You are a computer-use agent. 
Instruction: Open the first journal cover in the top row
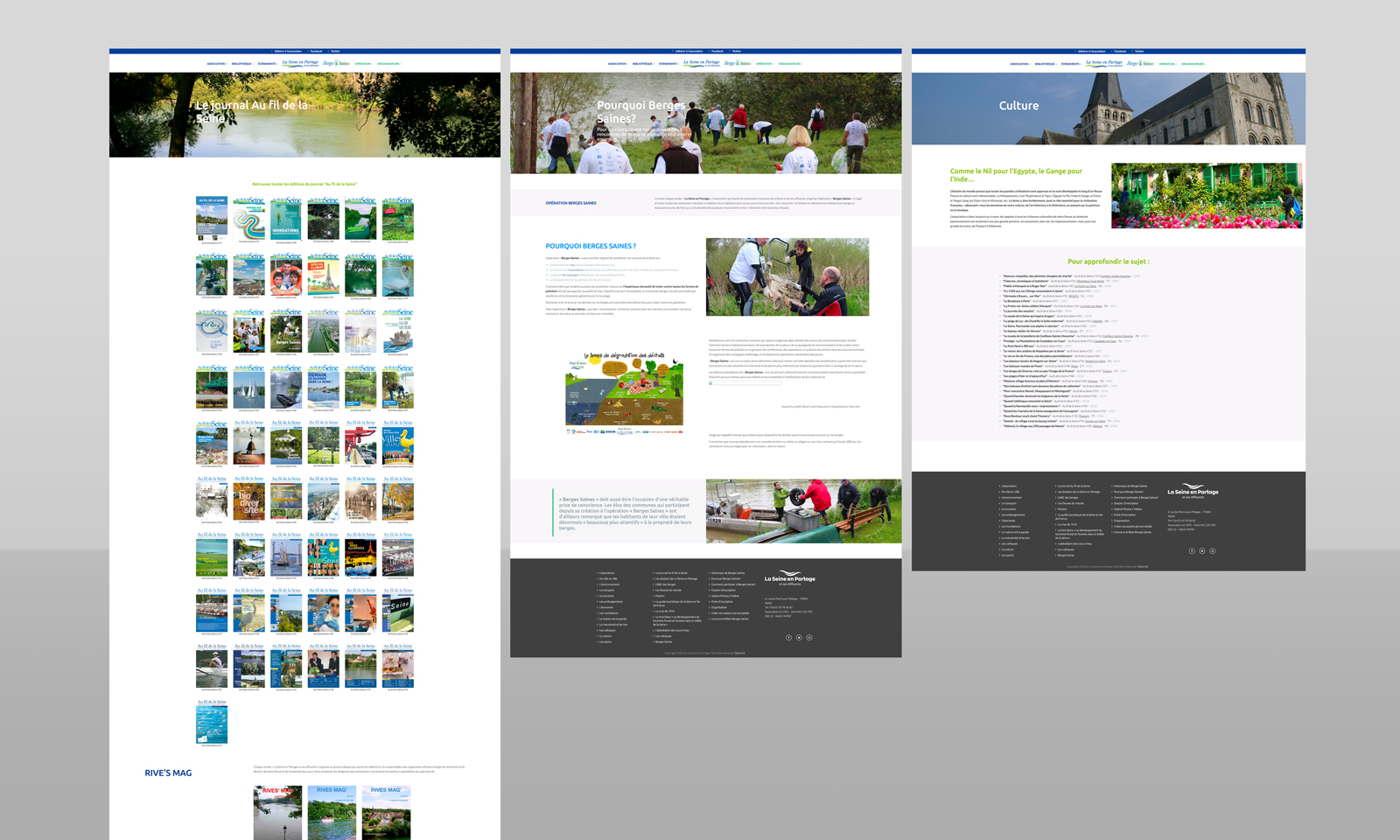coord(212,218)
